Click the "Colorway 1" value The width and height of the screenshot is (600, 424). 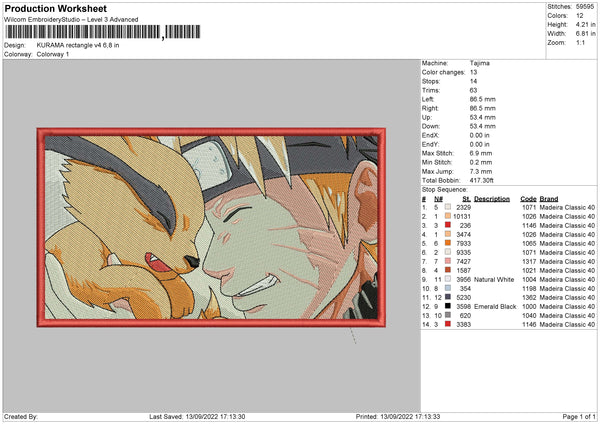(53, 54)
